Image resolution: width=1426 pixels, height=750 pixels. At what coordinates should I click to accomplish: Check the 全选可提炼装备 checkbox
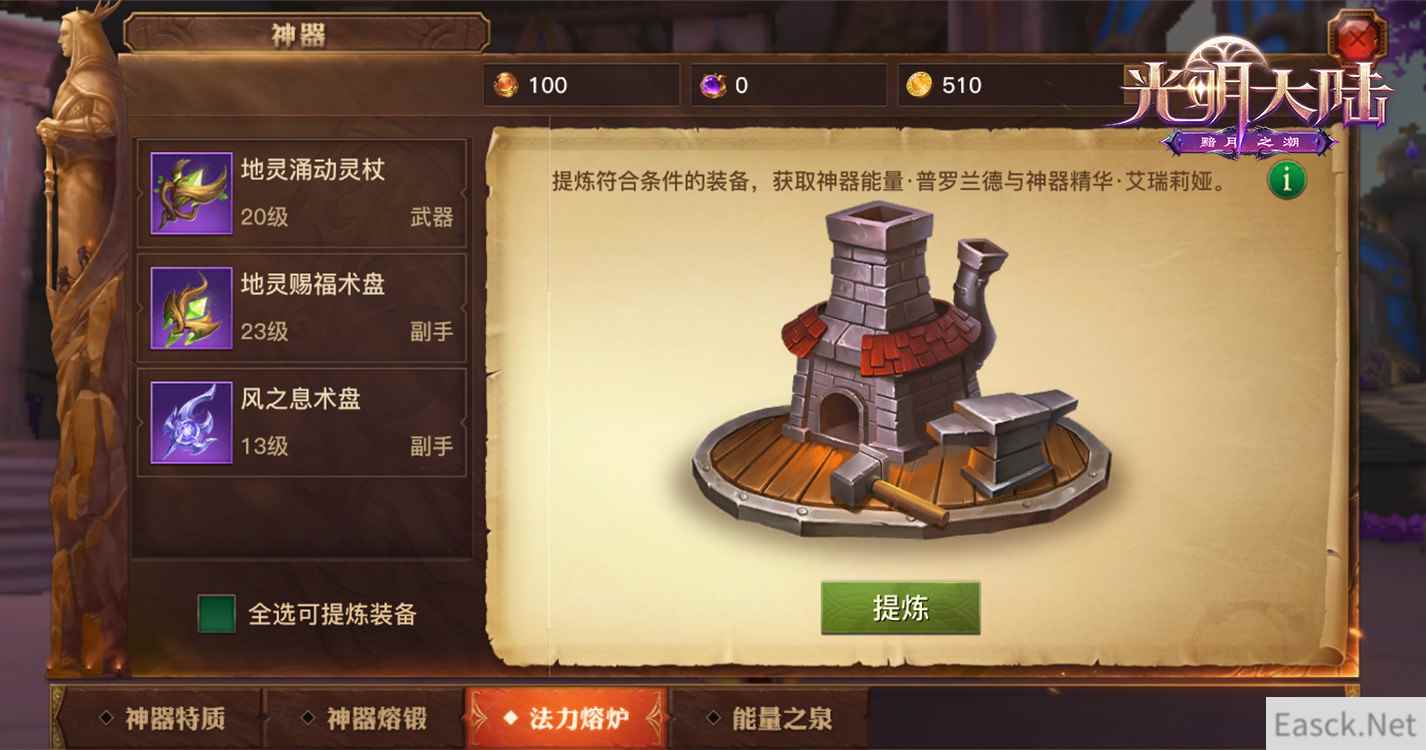(217, 614)
